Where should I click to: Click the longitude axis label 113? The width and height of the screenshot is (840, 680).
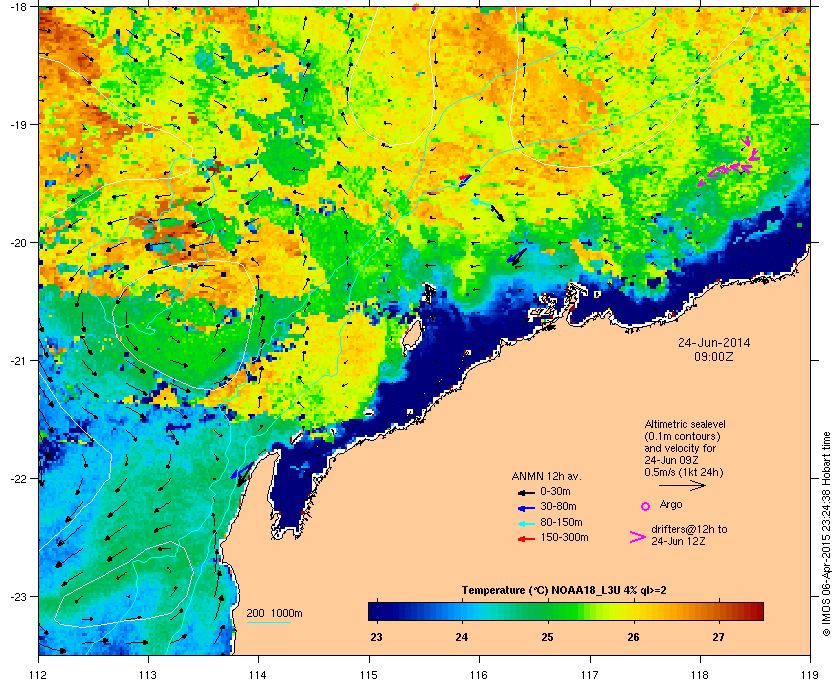click(x=148, y=674)
